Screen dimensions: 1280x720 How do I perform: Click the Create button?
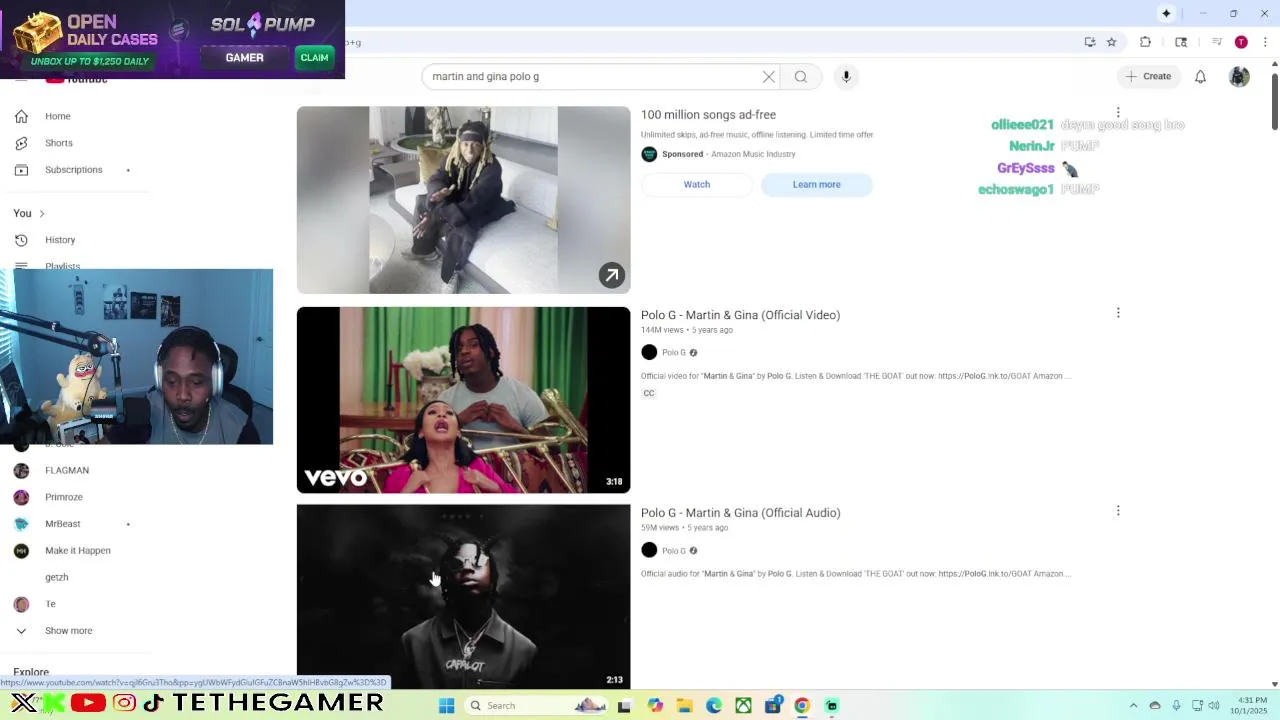click(x=1147, y=77)
